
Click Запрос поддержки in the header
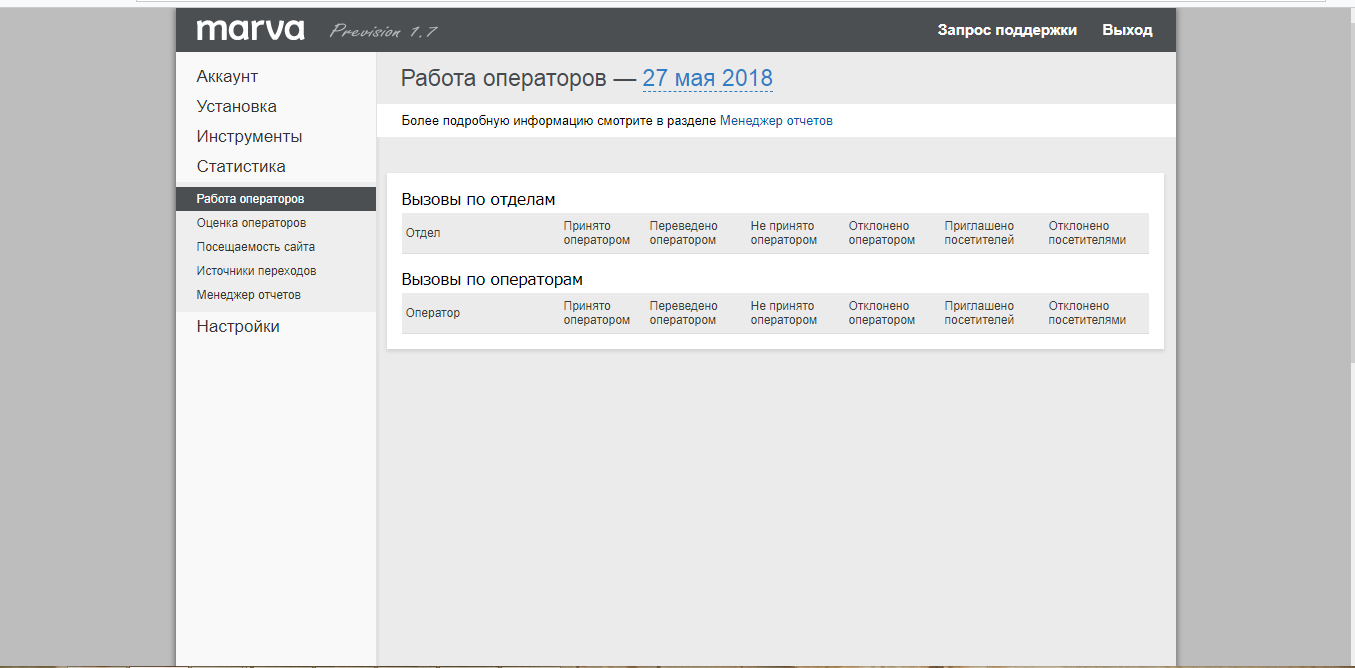point(1006,29)
